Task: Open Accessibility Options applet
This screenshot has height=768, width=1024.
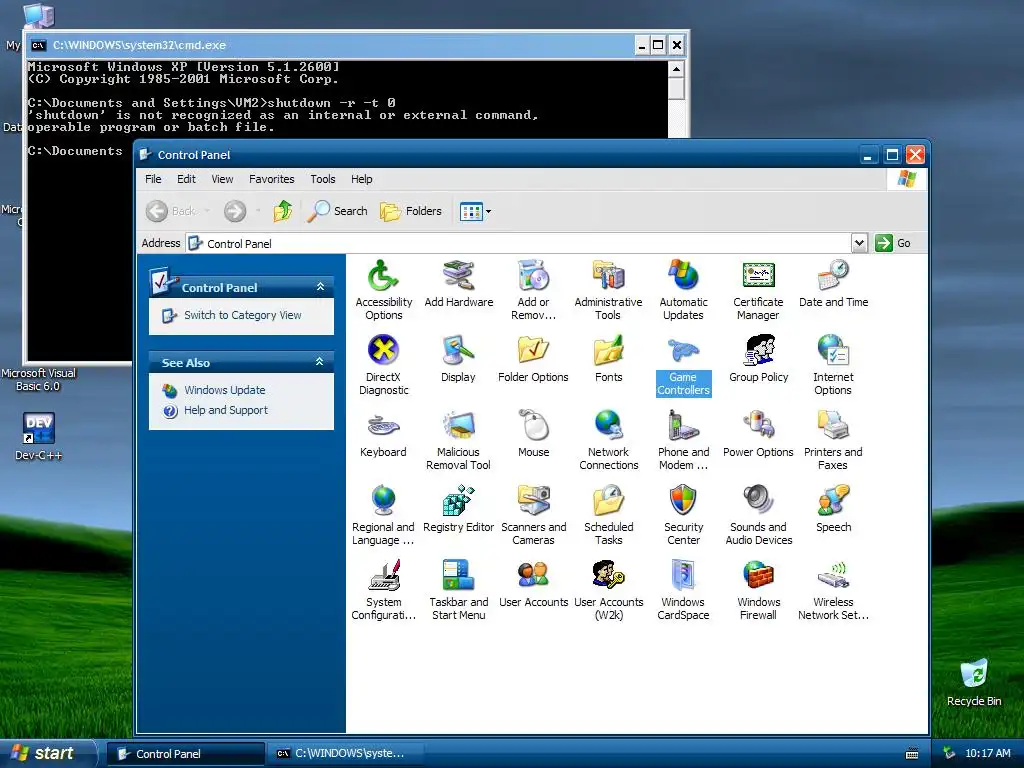Action: 383,290
